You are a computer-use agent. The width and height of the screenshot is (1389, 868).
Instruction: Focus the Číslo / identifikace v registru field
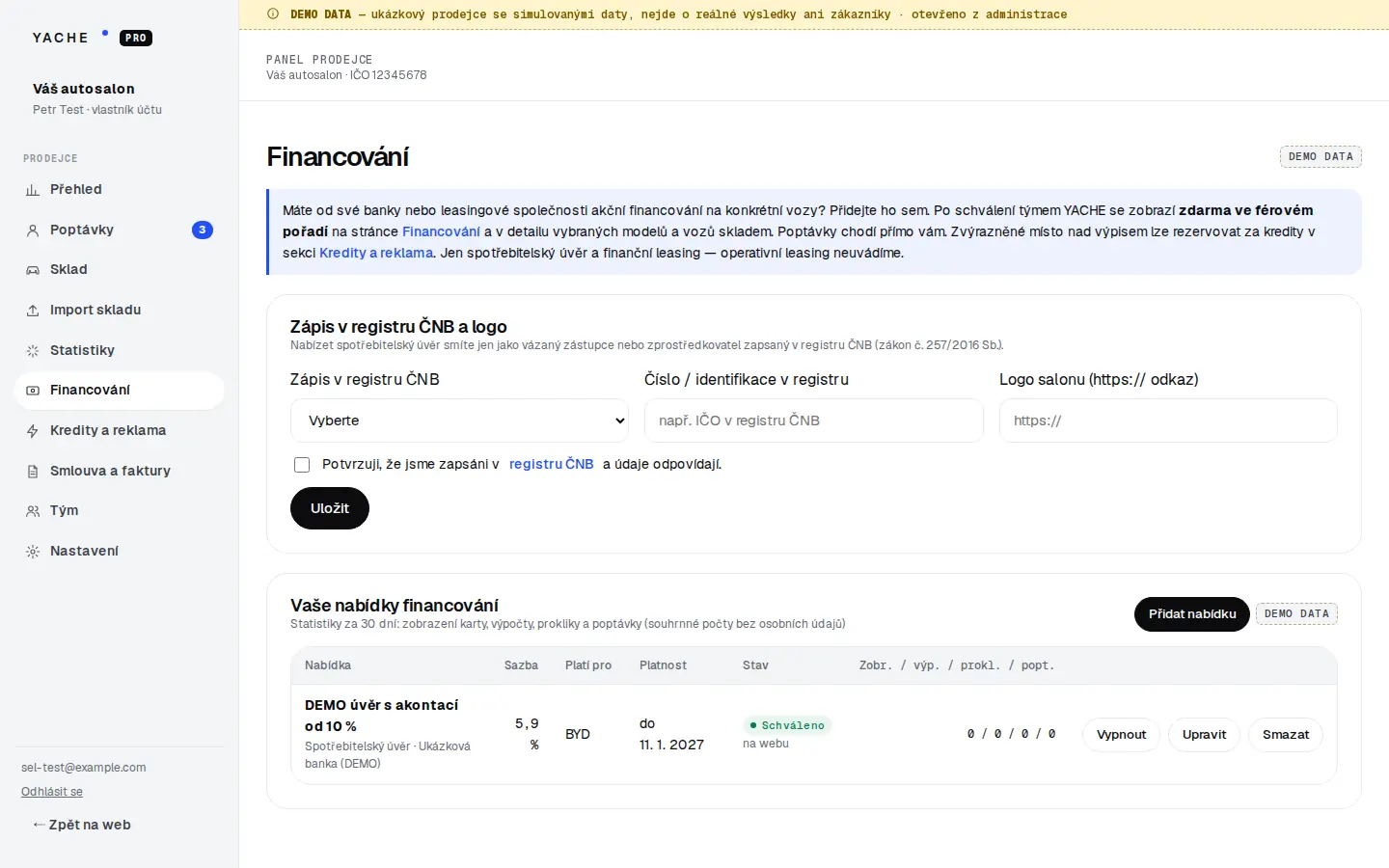coord(814,420)
